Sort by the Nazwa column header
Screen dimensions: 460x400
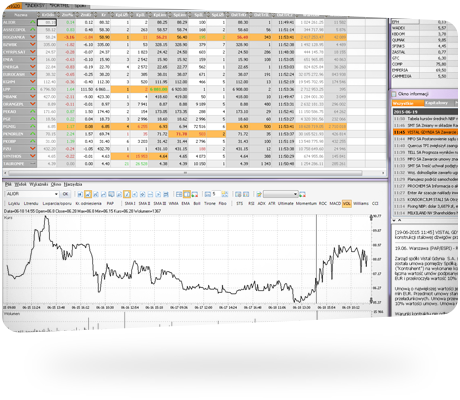coord(21,15)
